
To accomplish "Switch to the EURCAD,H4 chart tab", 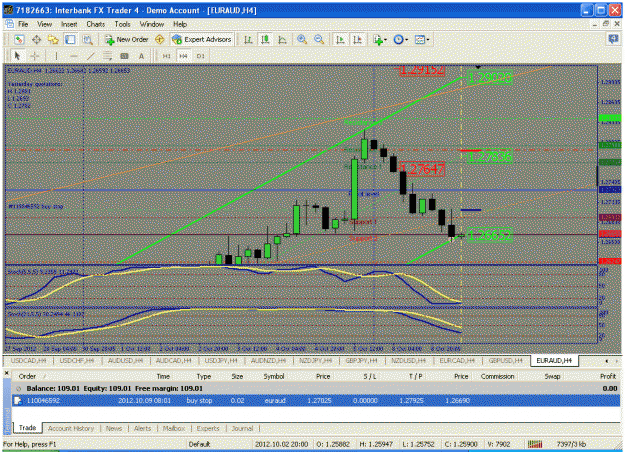I will click(457, 360).
